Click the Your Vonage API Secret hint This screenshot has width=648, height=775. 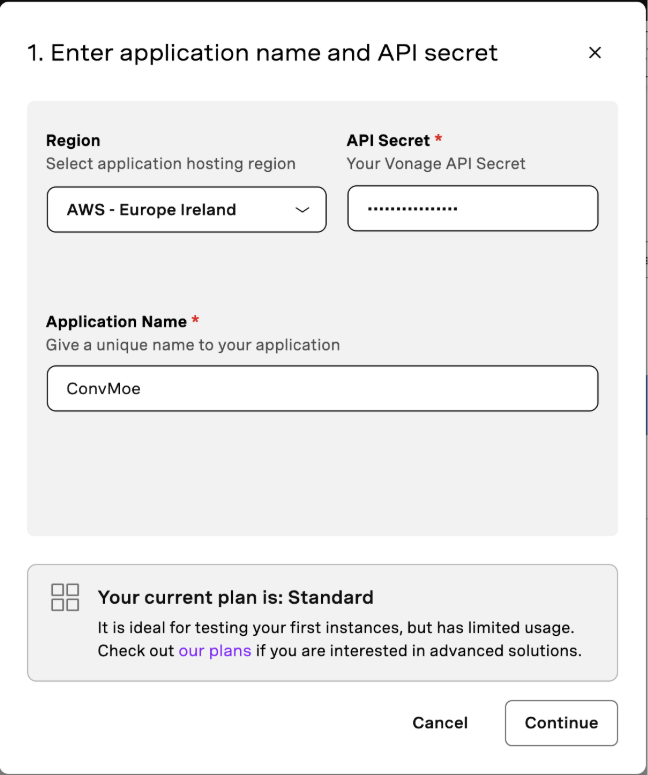[436, 164]
